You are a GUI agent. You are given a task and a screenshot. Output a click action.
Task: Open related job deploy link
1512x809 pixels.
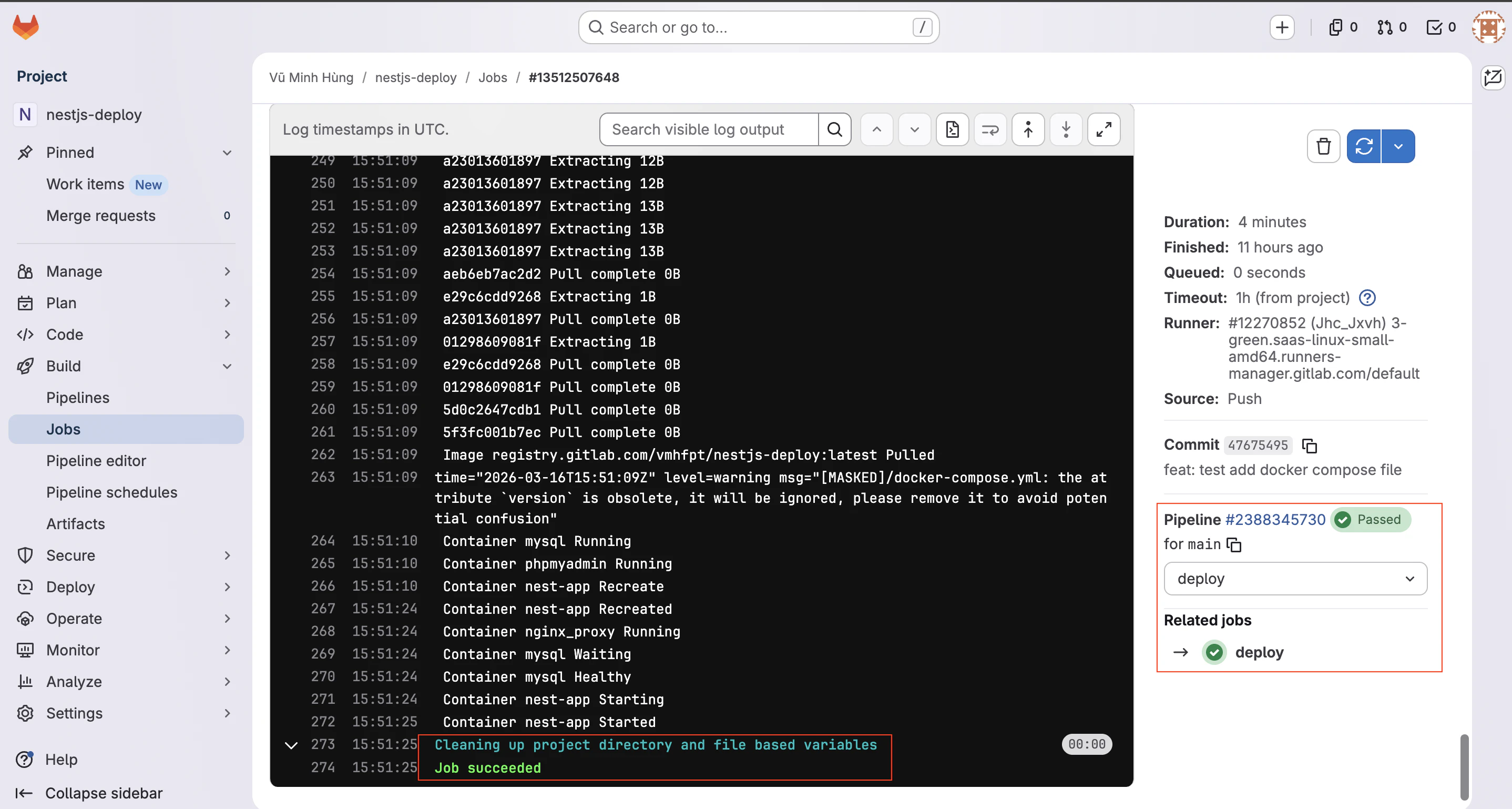click(x=1259, y=652)
